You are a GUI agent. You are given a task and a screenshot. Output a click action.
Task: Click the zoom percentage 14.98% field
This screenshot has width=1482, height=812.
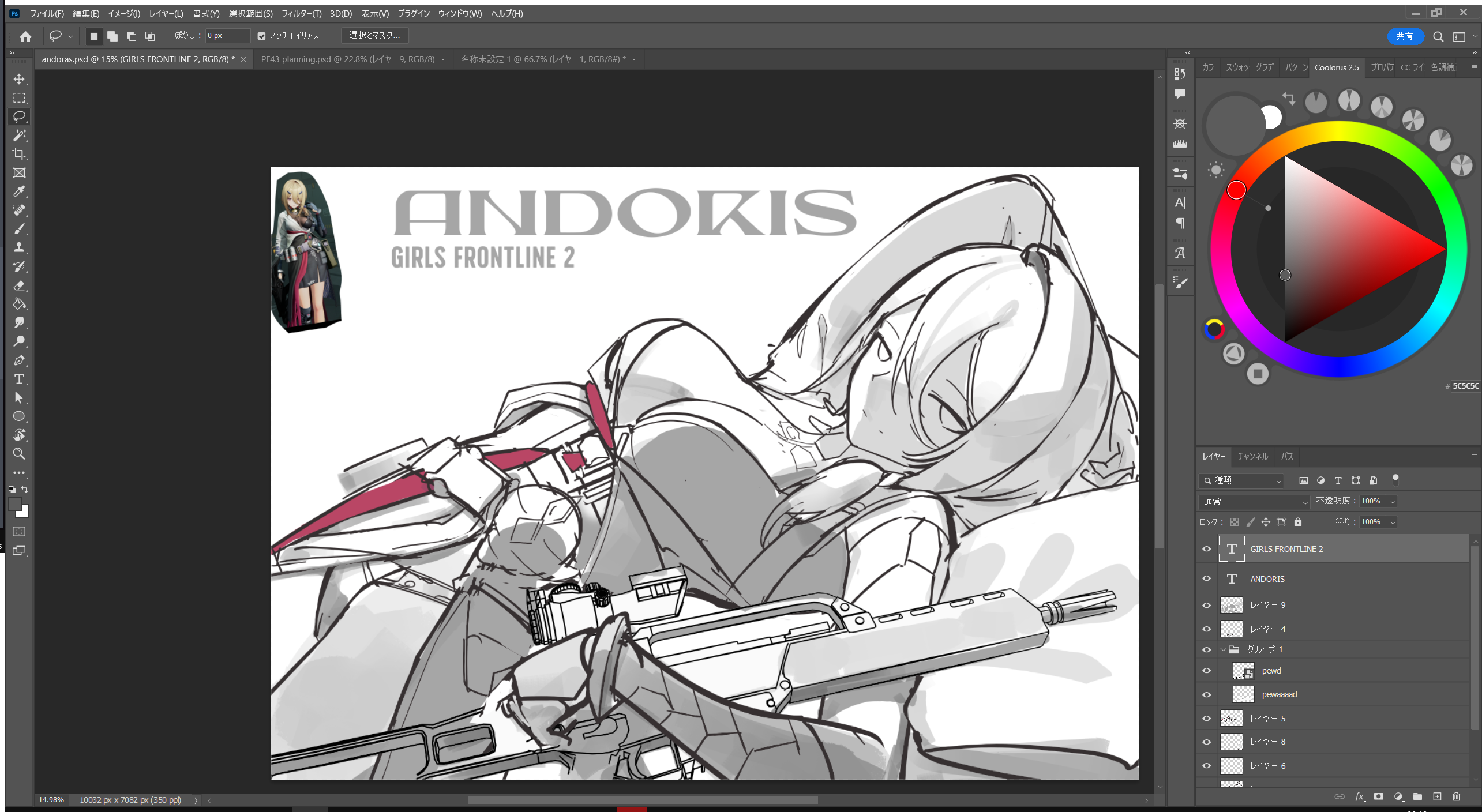click(x=51, y=800)
